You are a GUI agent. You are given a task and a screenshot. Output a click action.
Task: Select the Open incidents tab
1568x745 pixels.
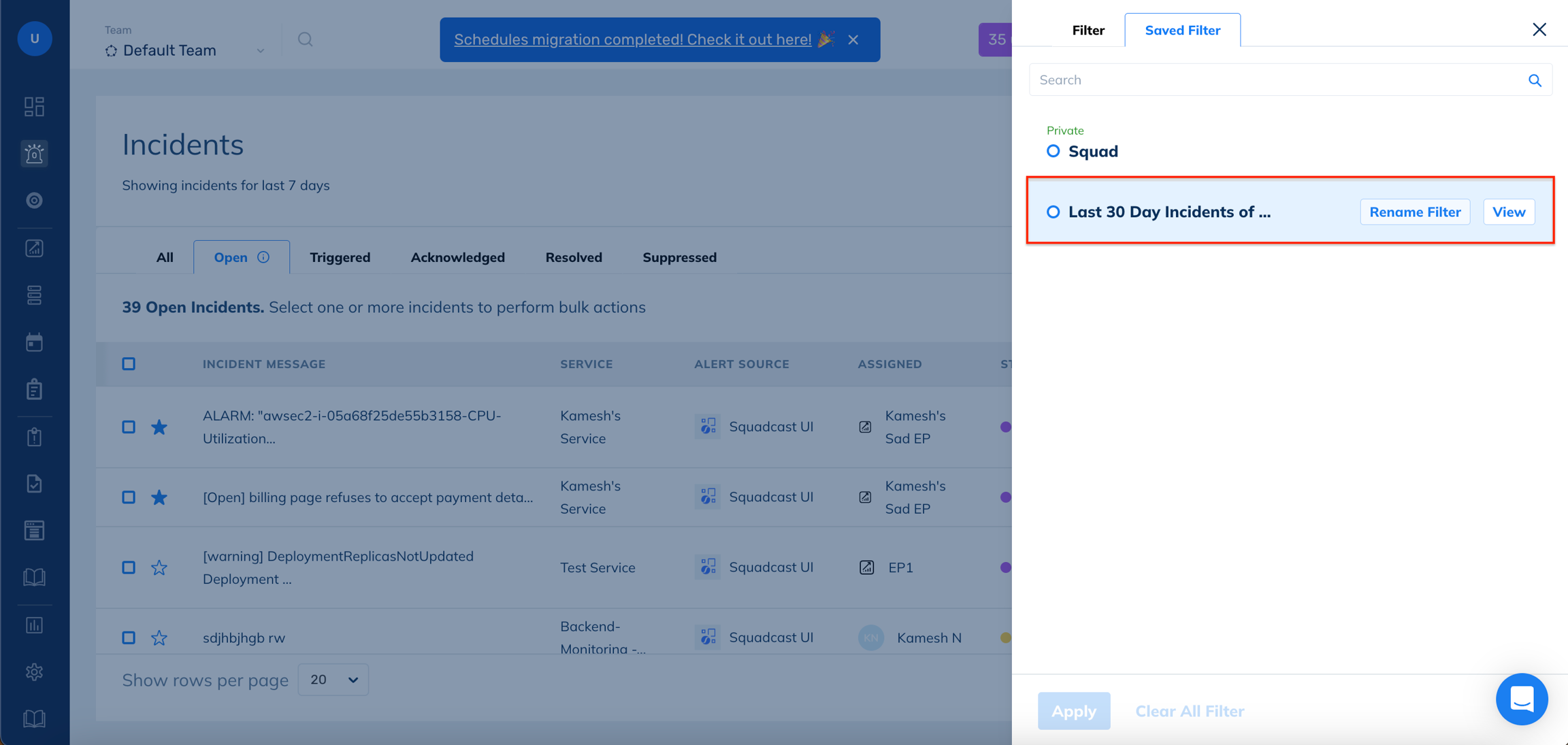[242, 257]
